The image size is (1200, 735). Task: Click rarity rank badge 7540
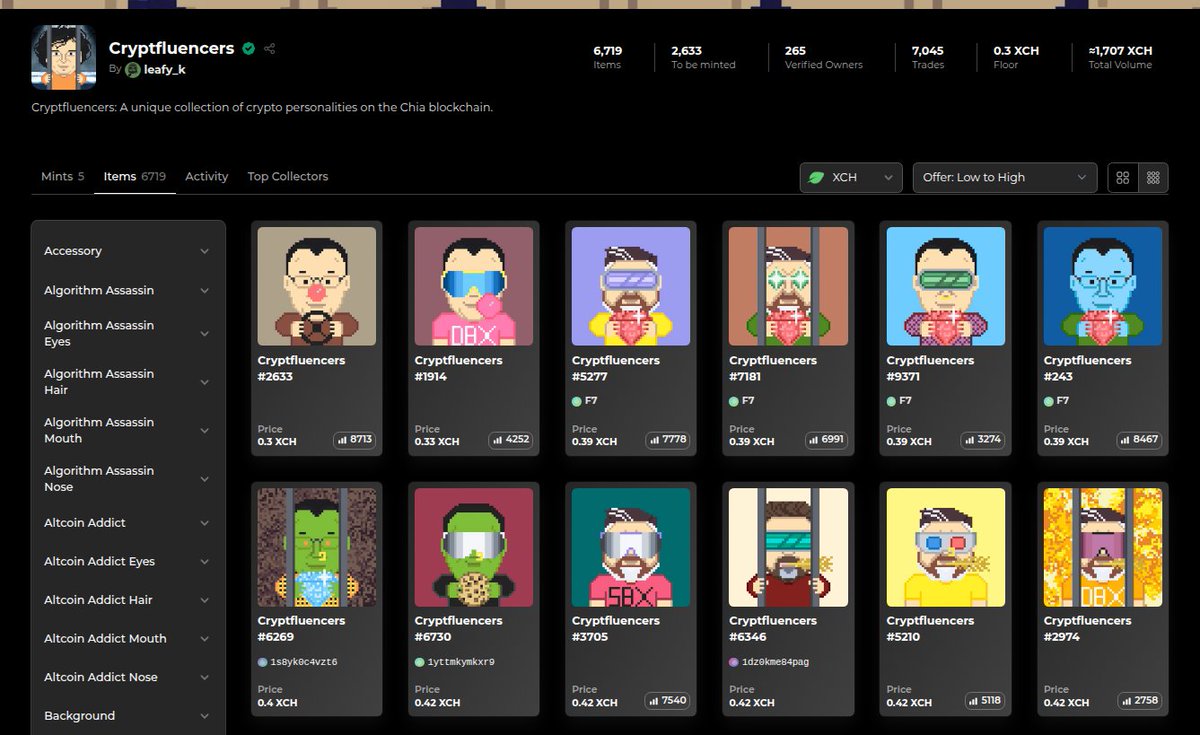[669, 700]
